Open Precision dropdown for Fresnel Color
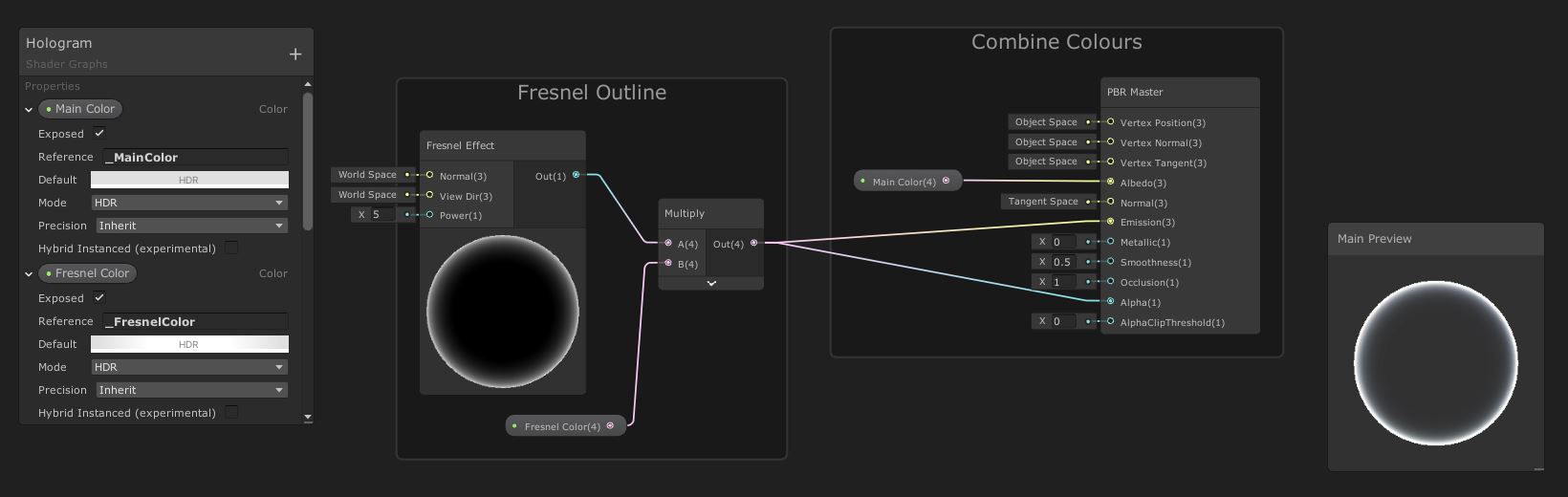The width and height of the screenshot is (1568, 497). 191,390
